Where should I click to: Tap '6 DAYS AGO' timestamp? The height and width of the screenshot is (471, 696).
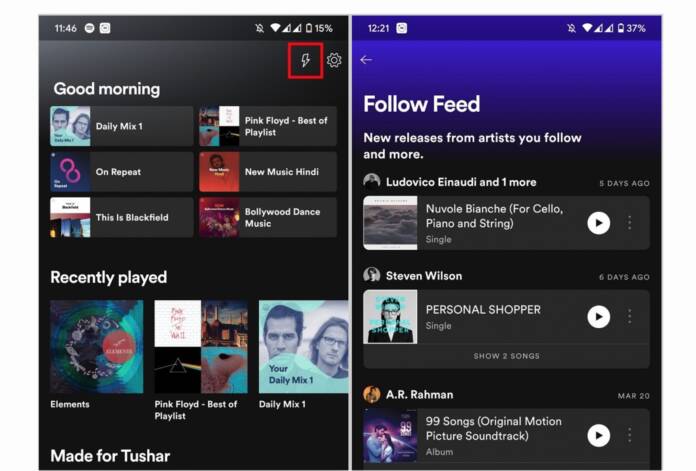(624, 277)
